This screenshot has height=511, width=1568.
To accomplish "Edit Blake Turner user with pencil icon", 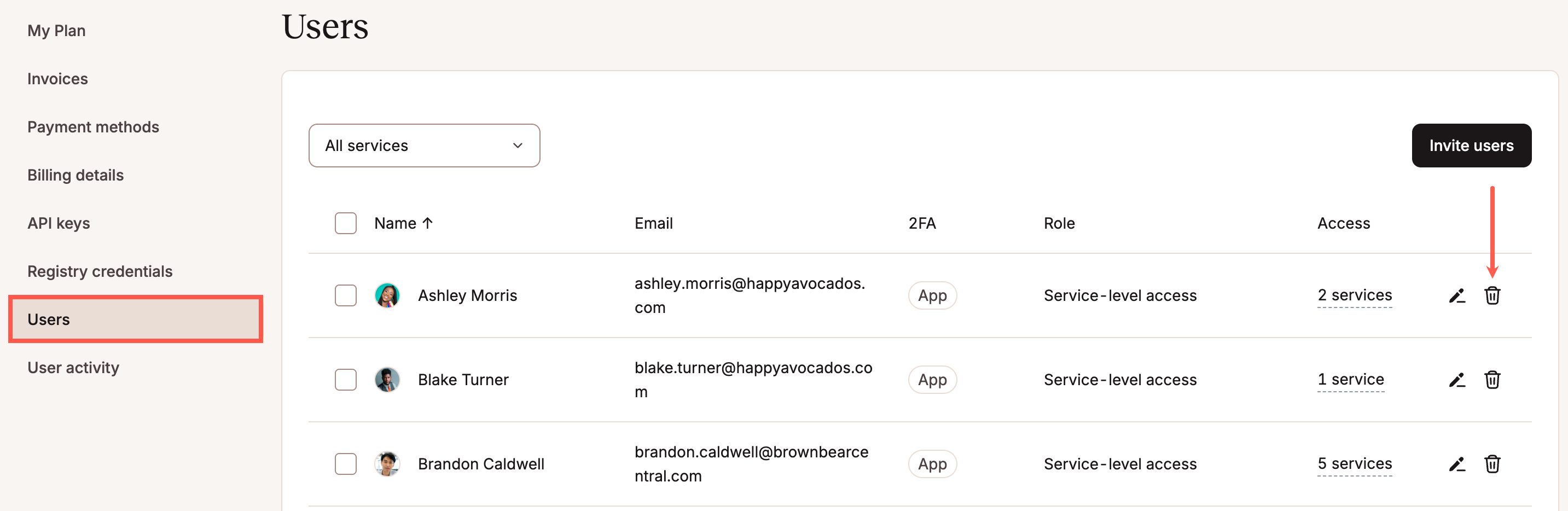I will click(1456, 380).
